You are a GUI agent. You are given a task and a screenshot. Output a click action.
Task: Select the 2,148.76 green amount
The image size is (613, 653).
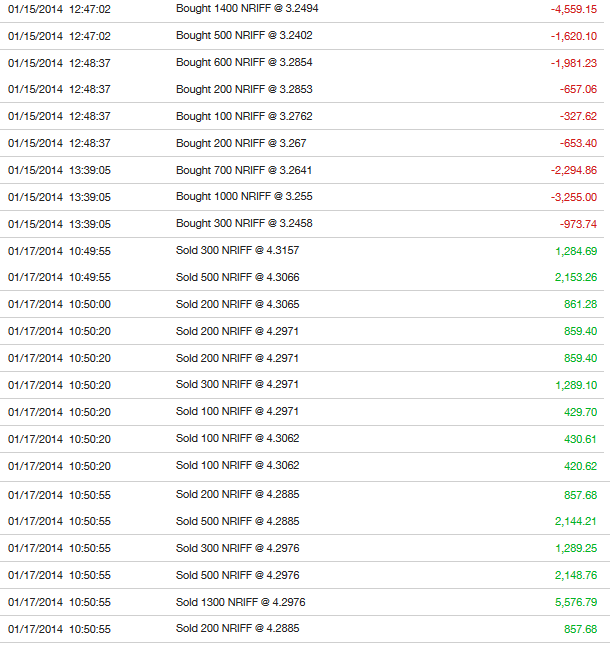576,575
